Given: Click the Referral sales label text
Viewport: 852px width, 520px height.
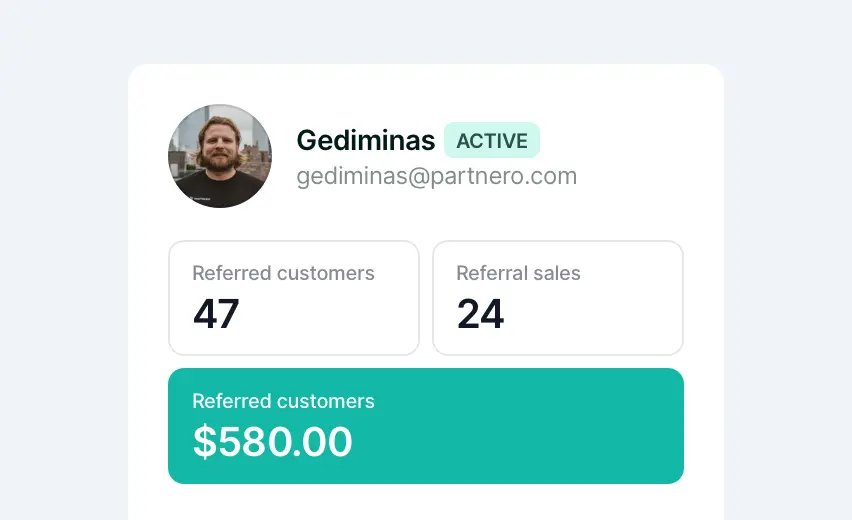Looking at the screenshot, I should tap(518, 273).
